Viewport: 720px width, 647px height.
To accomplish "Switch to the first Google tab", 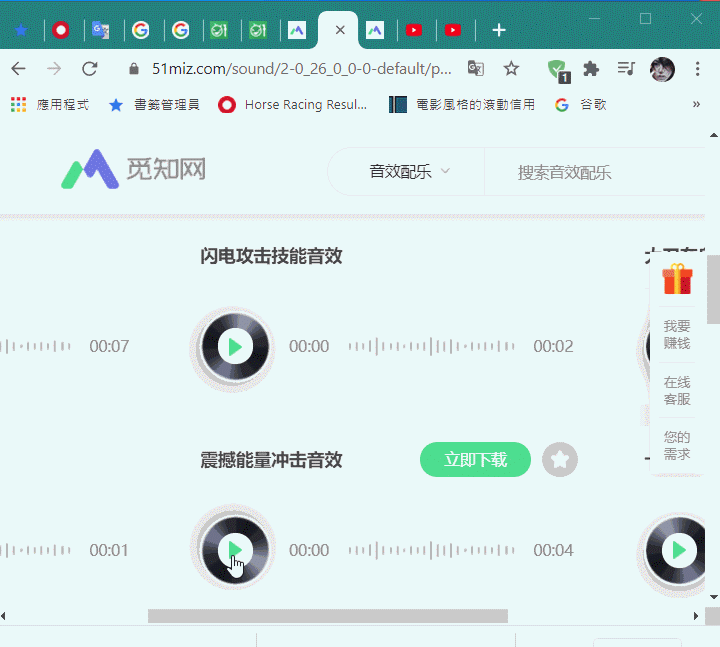I will [141, 30].
